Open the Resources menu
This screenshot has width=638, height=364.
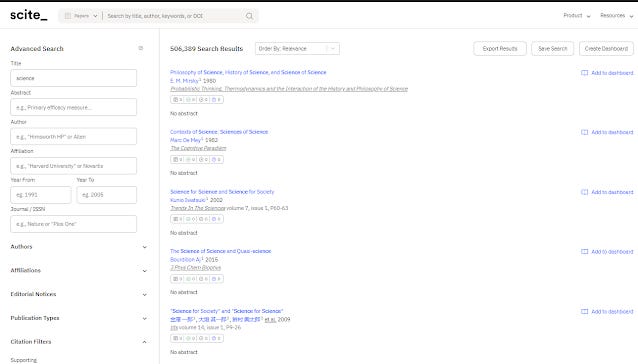point(616,15)
